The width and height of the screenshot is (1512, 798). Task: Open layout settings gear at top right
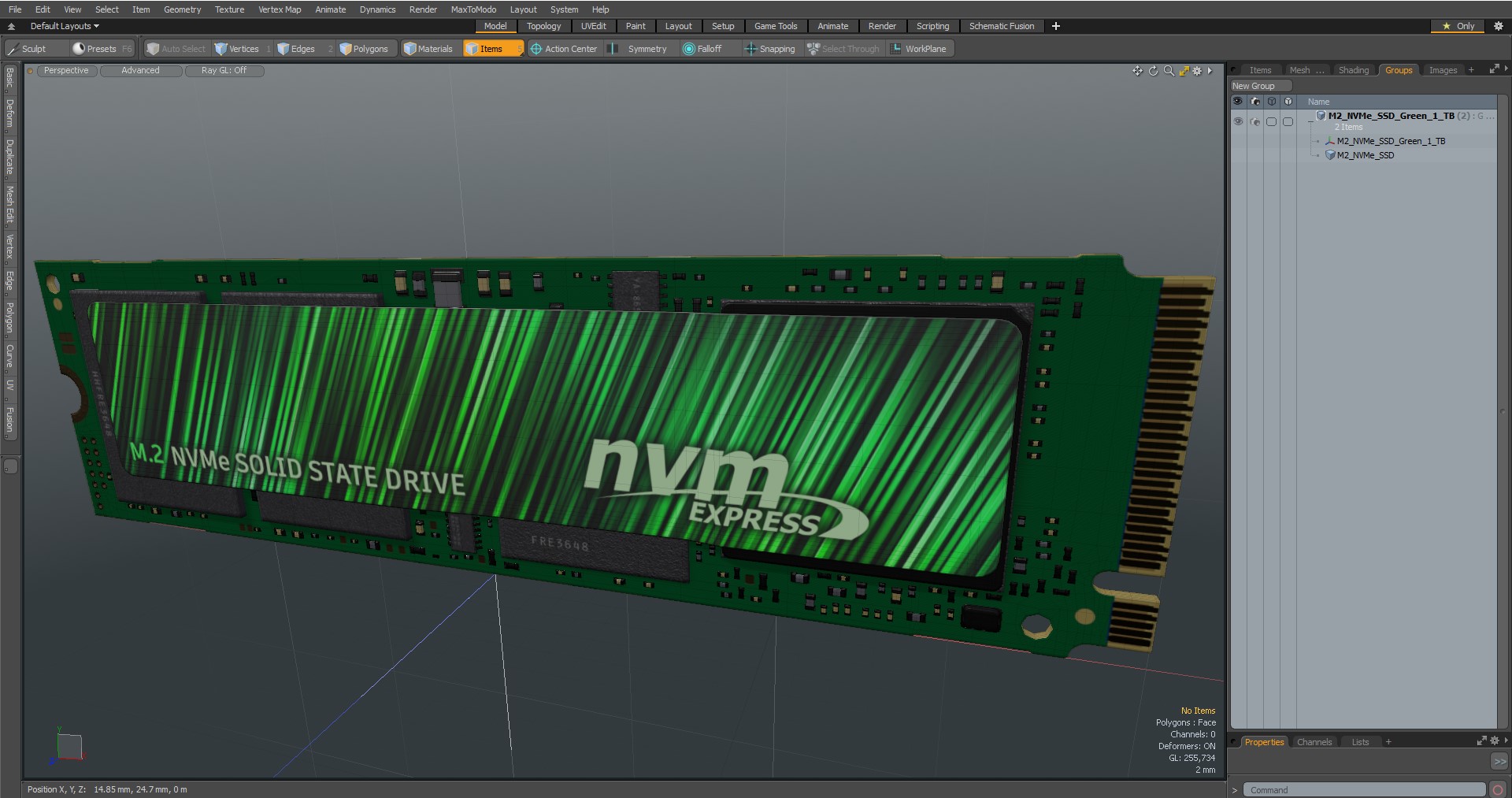click(x=1499, y=26)
